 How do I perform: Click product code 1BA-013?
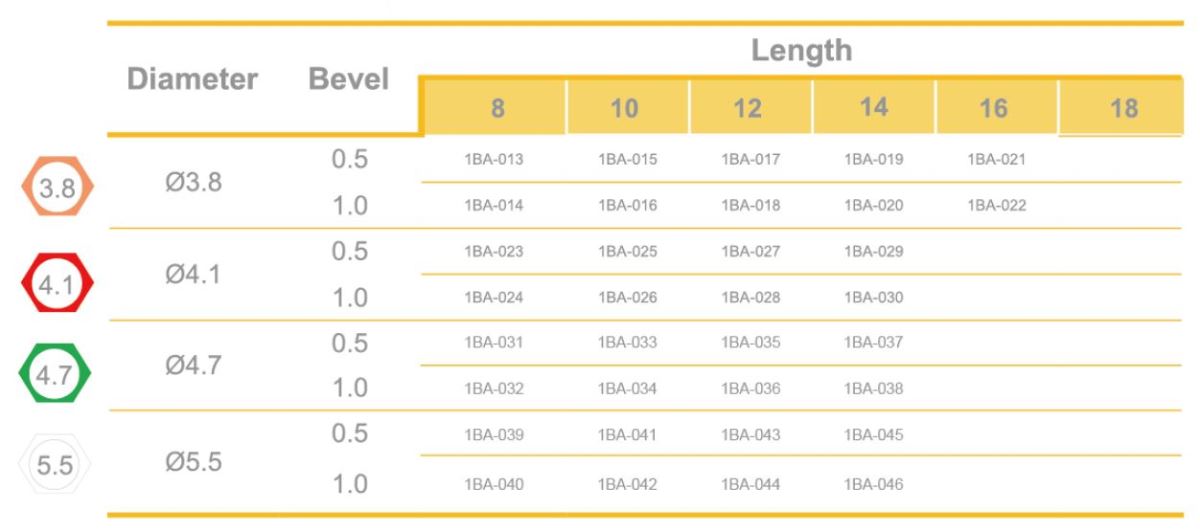tap(494, 159)
